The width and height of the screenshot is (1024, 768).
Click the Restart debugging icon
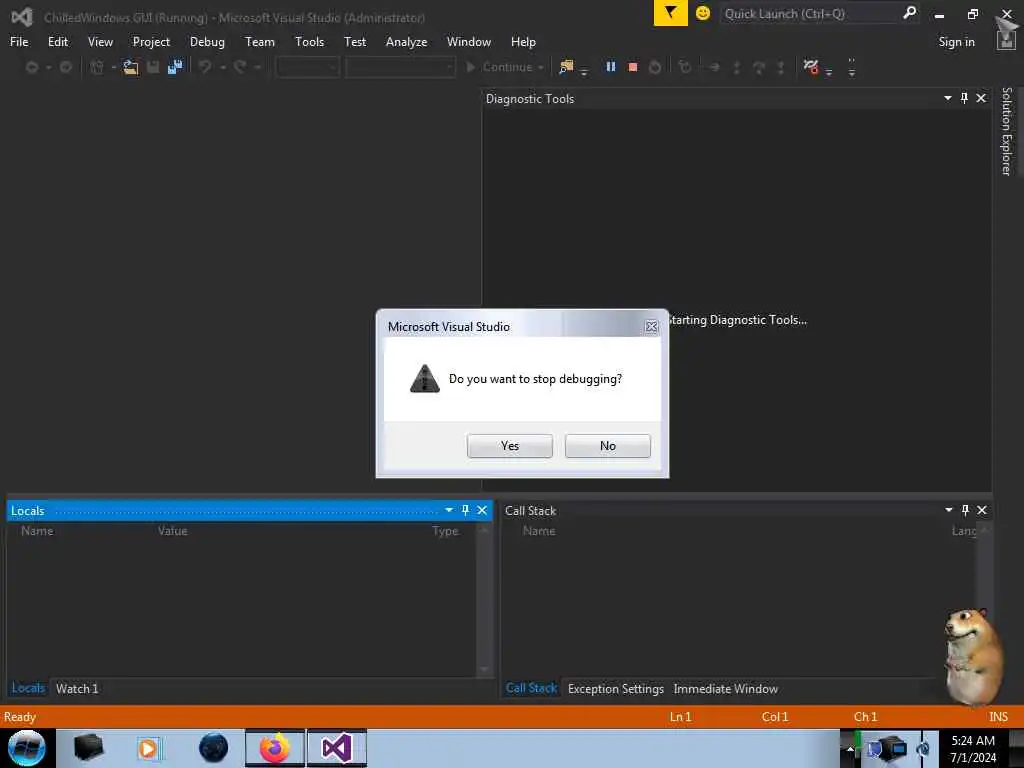point(654,67)
